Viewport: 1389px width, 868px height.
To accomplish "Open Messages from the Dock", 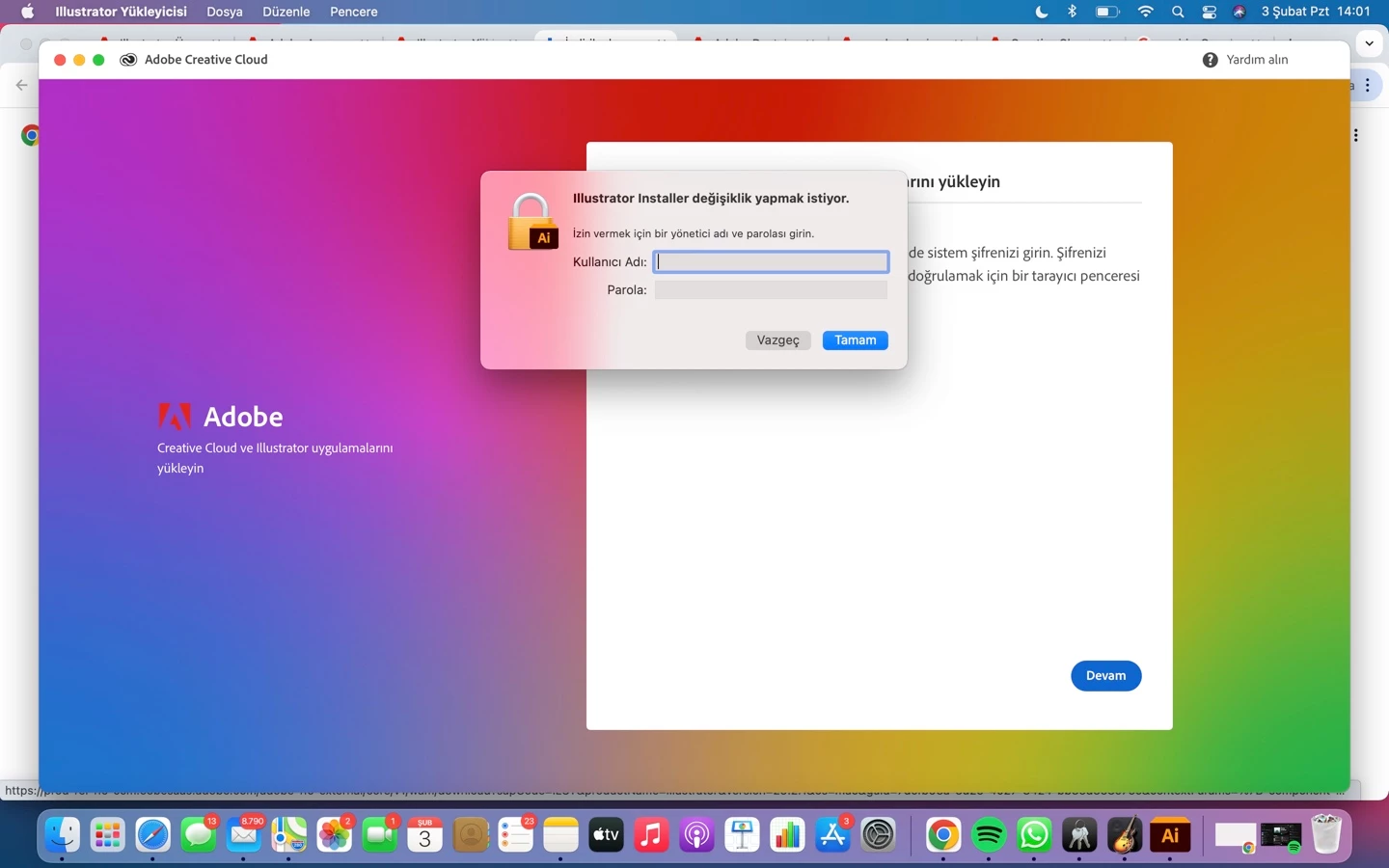I will point(199,835).
